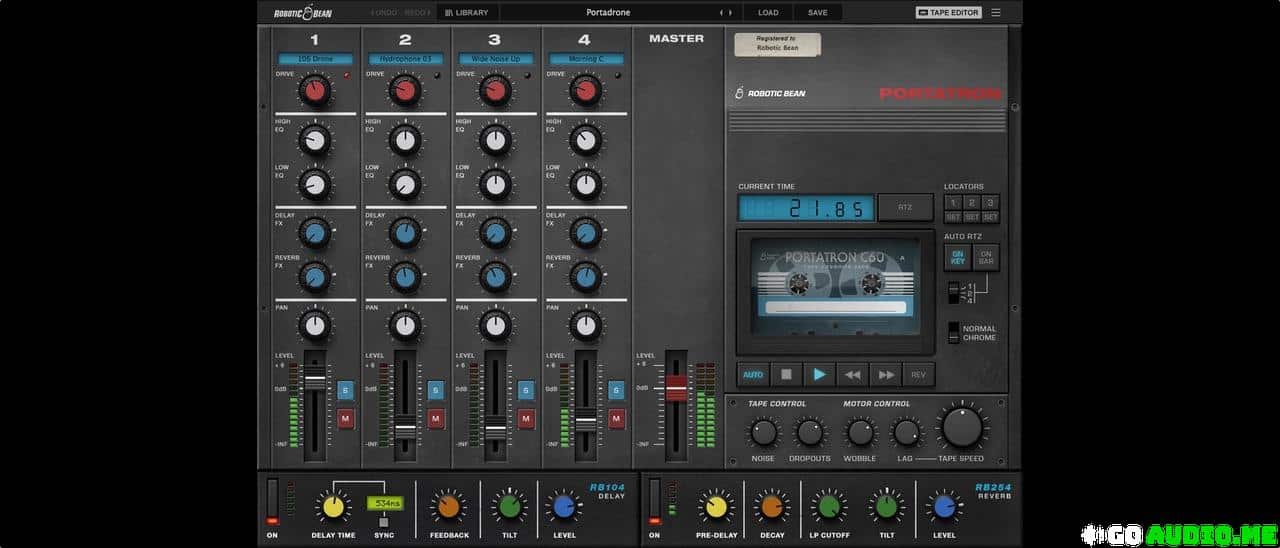Click the REDO button
This screenshot has width=1280, height=548.
tap(416, 13)
